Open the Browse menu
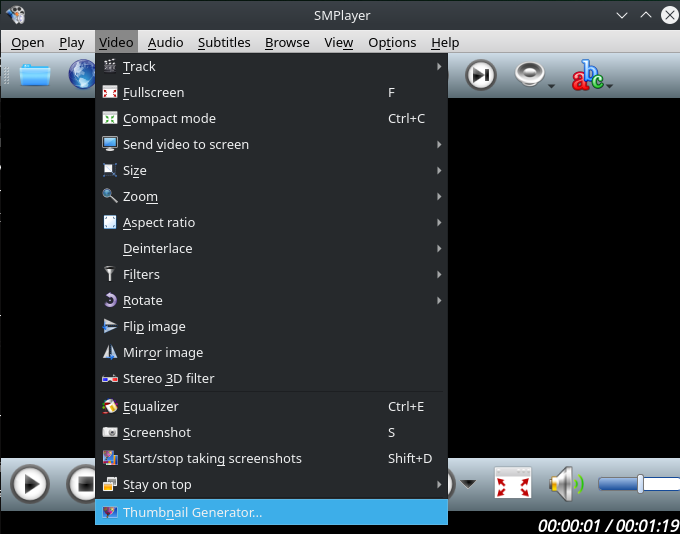Image resolution: width=680 pixels, height=534 pixels. (287, 43)
